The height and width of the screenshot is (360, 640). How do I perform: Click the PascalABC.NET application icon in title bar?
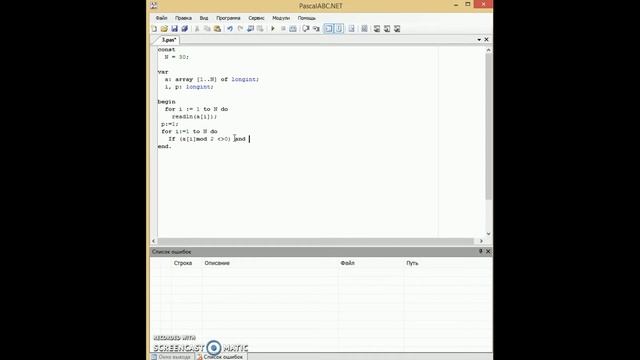154,5
